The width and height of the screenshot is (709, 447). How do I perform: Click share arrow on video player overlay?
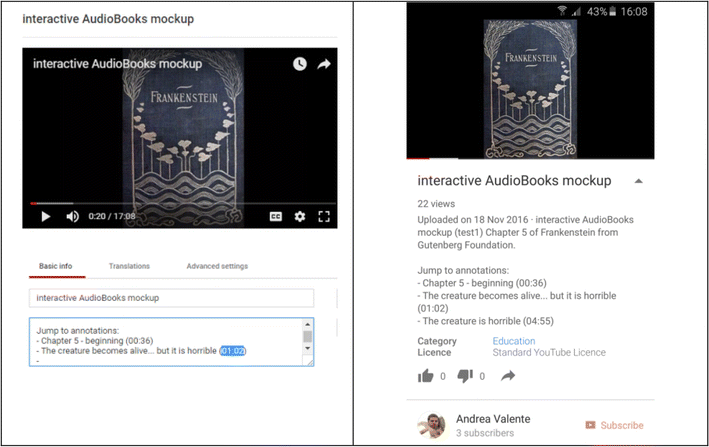pos(324,64)
